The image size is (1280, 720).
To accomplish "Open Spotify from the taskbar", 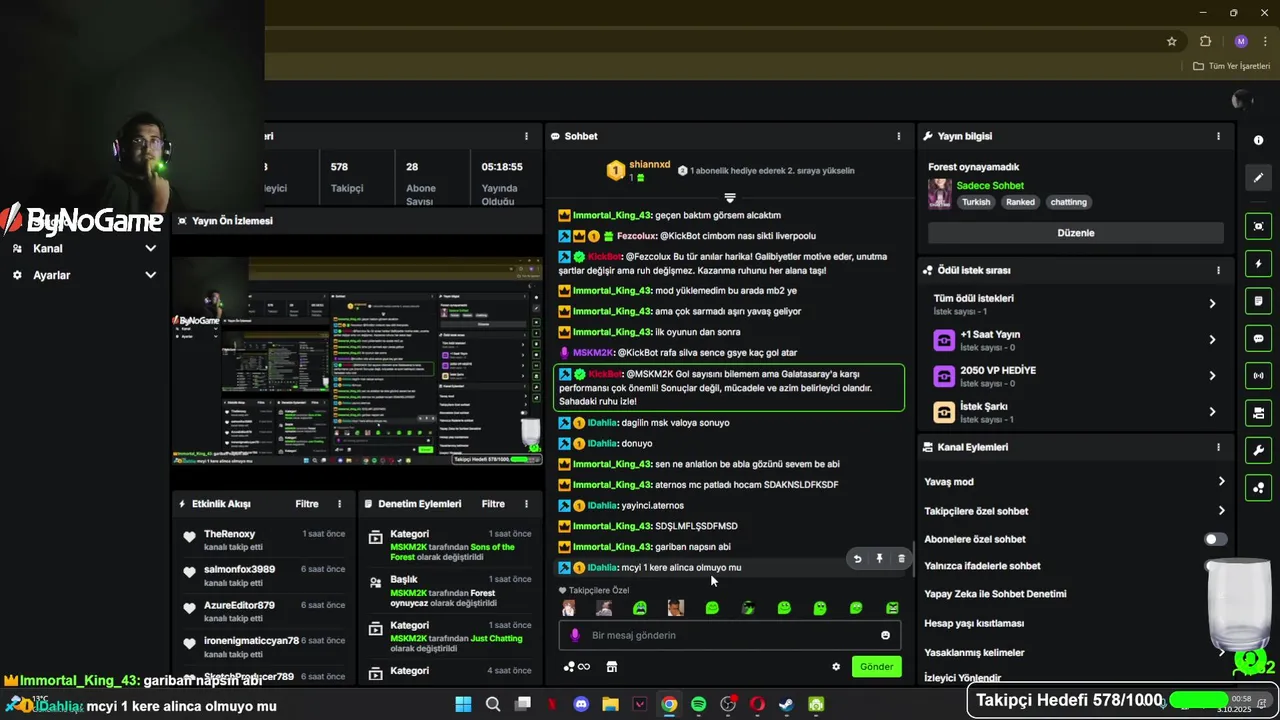I will (x=698, y=704).
